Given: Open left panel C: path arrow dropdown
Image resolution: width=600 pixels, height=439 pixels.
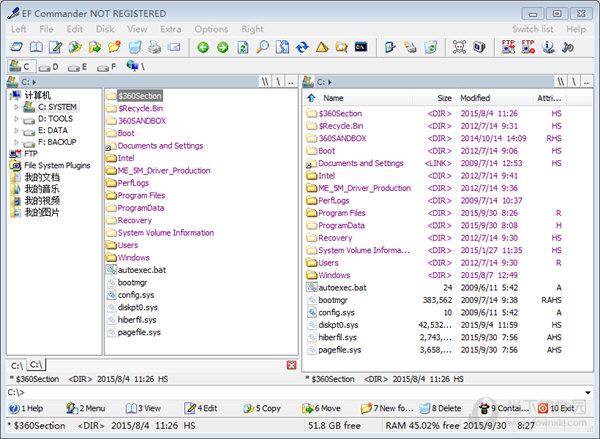Looking at the screenshot, I should click(x=34, y=82).
